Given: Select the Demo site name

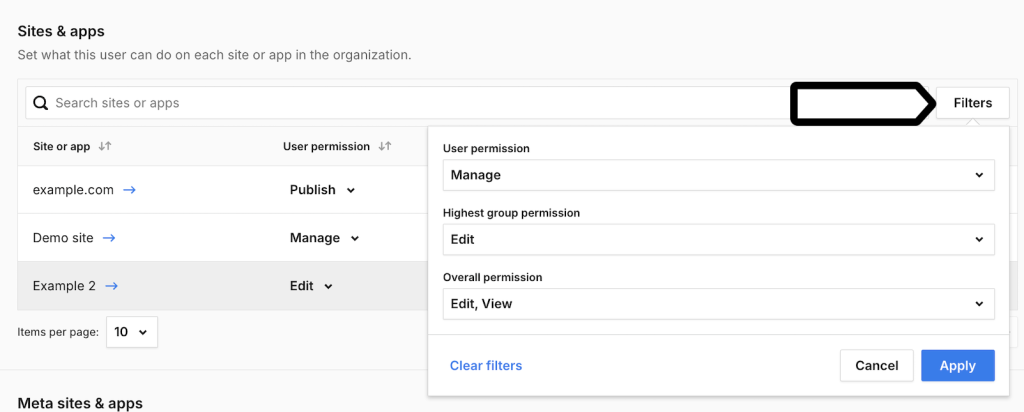Looking at the screenshot, I should 63,238.
